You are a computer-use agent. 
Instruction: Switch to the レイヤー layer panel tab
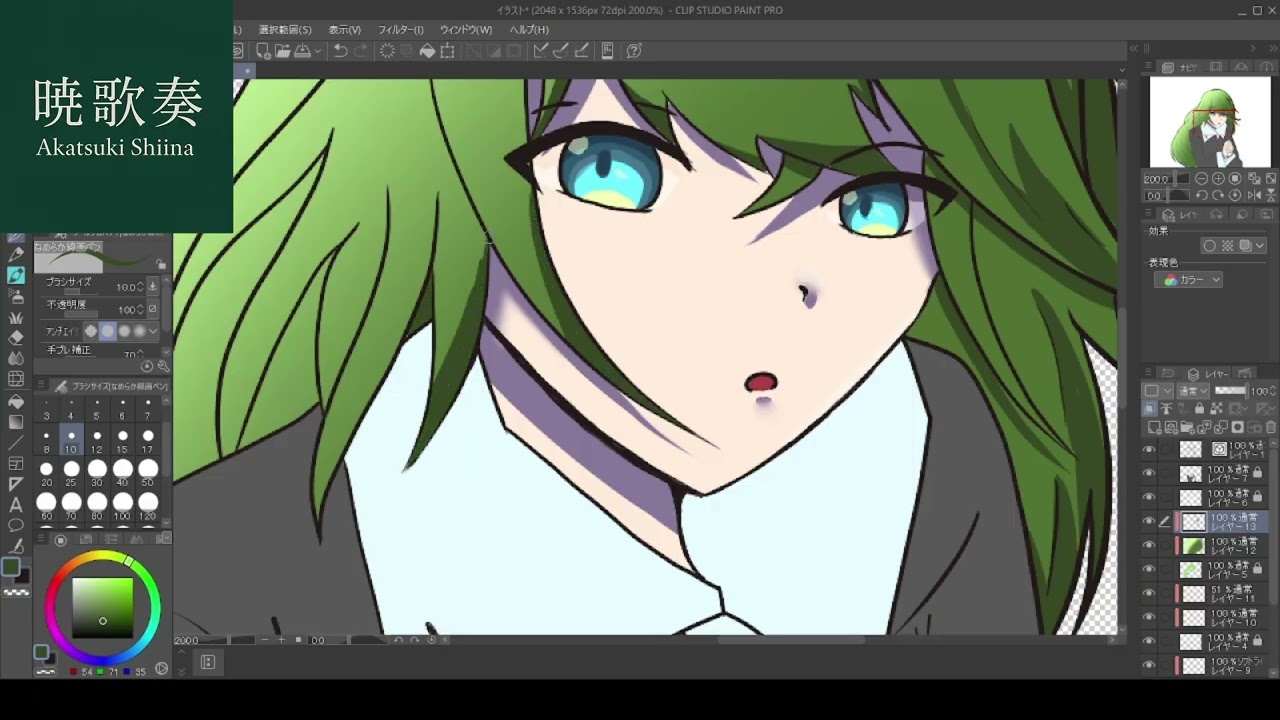click(1210, 374)
